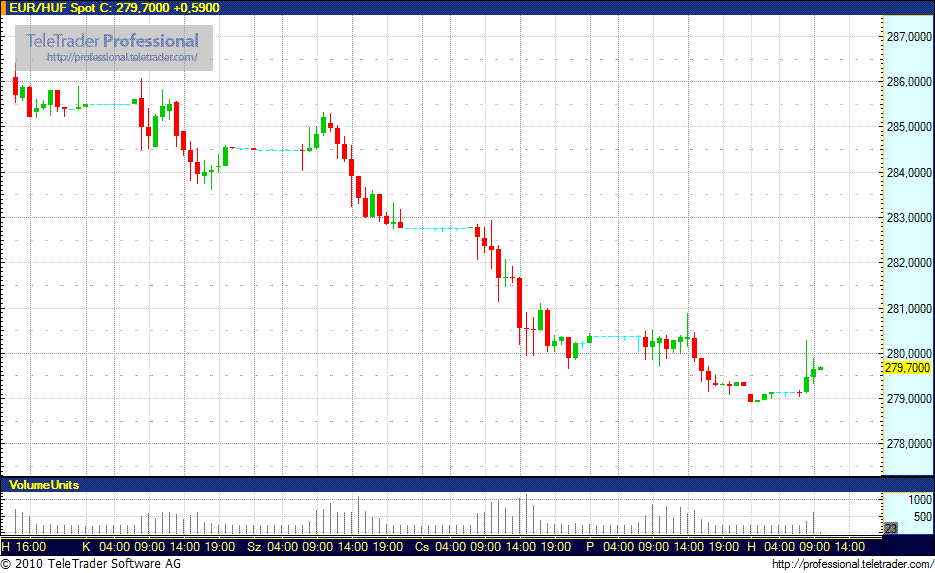Select the 283,0000 price axis label
Screen dimensions: 935x573
[909, 218]
